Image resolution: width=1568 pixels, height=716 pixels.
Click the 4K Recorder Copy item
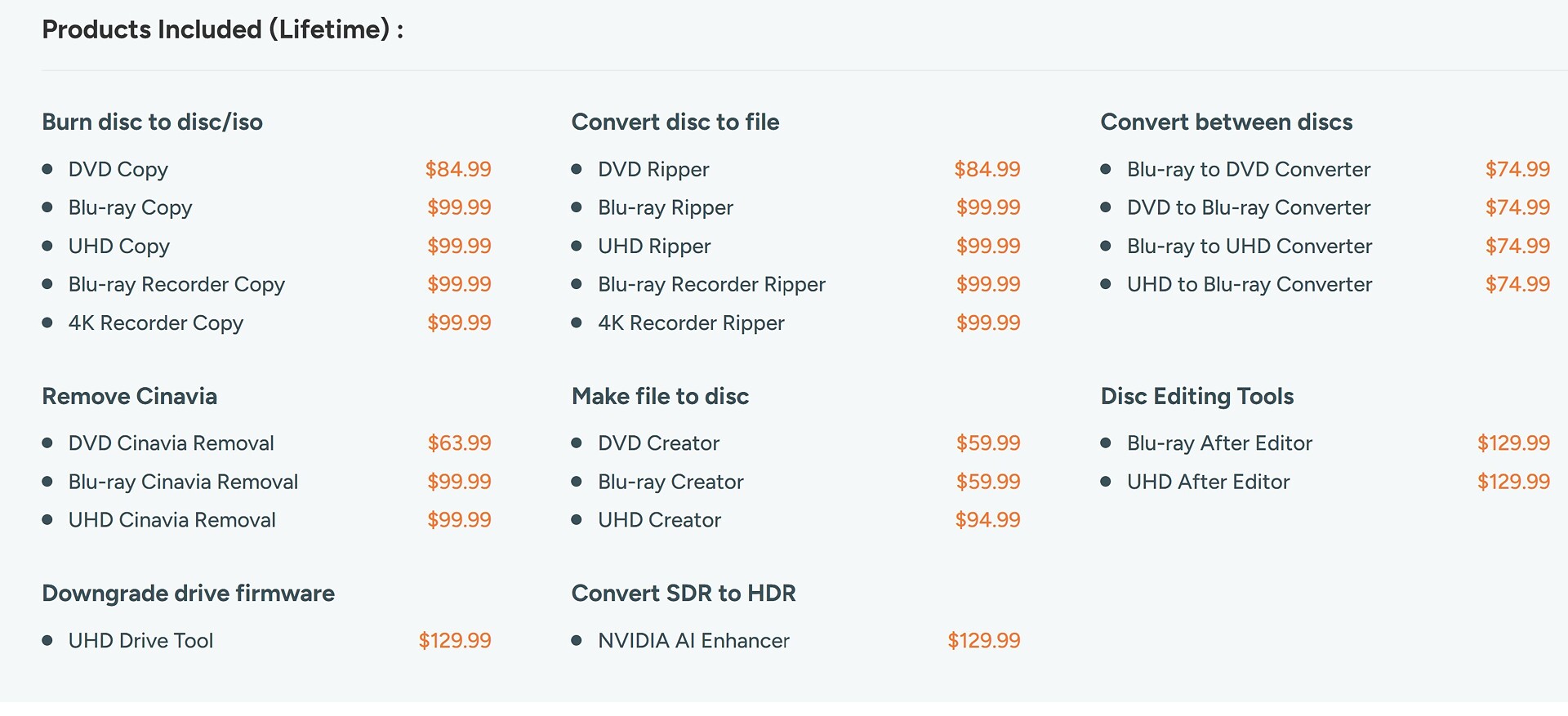[x=156, y=322]
